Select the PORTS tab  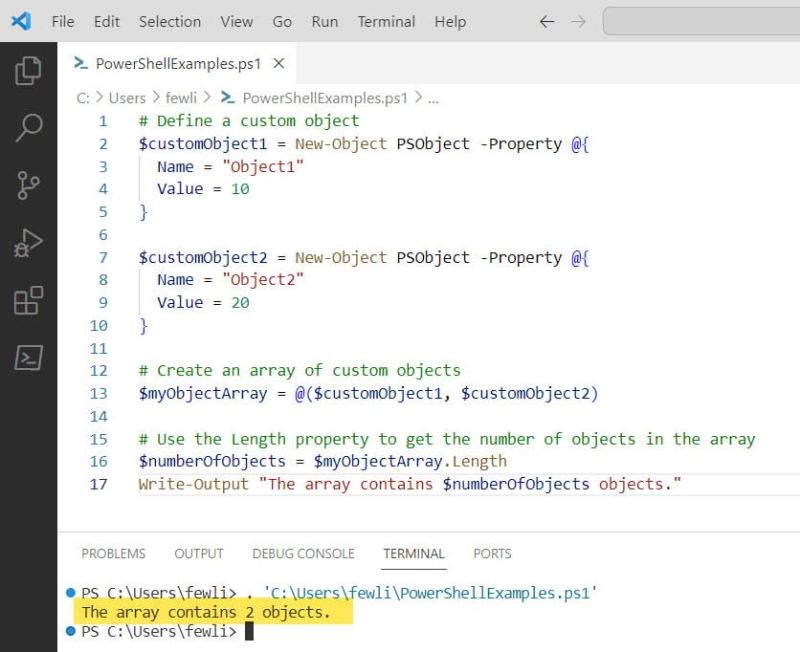pyautogui.click(x=492, y=553)
